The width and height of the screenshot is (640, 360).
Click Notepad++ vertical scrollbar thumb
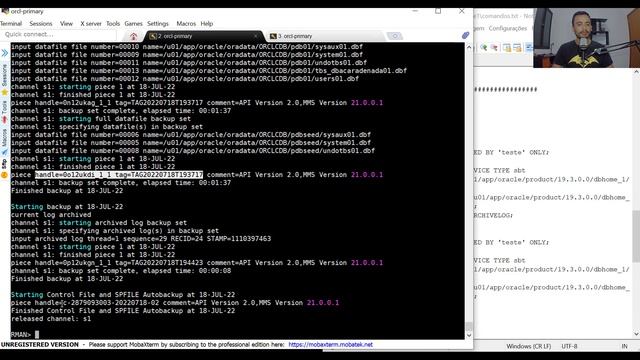[x=636, y=237]
